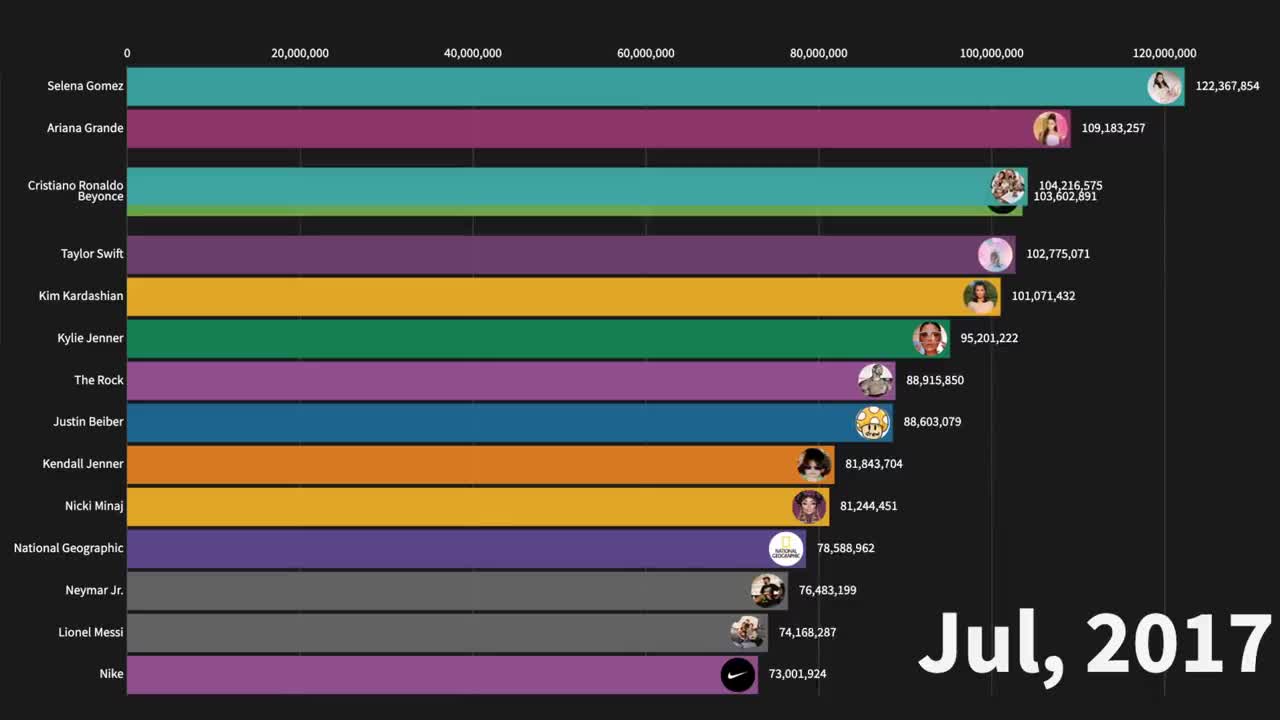Image resolution: width=1280 pixels, height=720 pixels.
Task: Select the Neymar Jr. label
Action: pyautogui.click(x=94, y=590)
